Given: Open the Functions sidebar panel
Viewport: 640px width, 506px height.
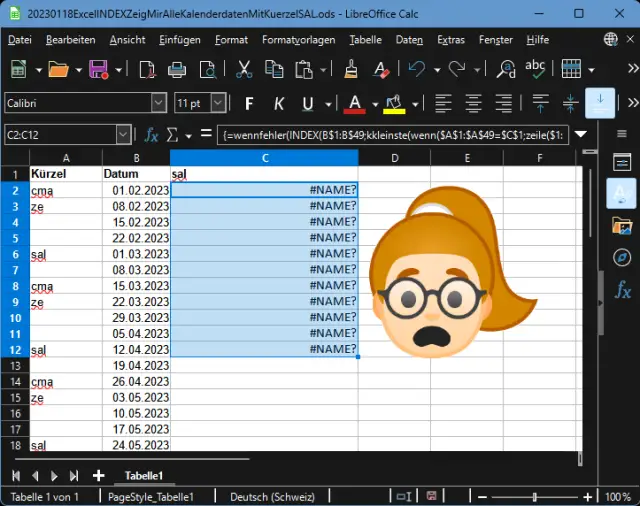Looking at the screenshot, I should pyautogui.click(x=621, y=290).
